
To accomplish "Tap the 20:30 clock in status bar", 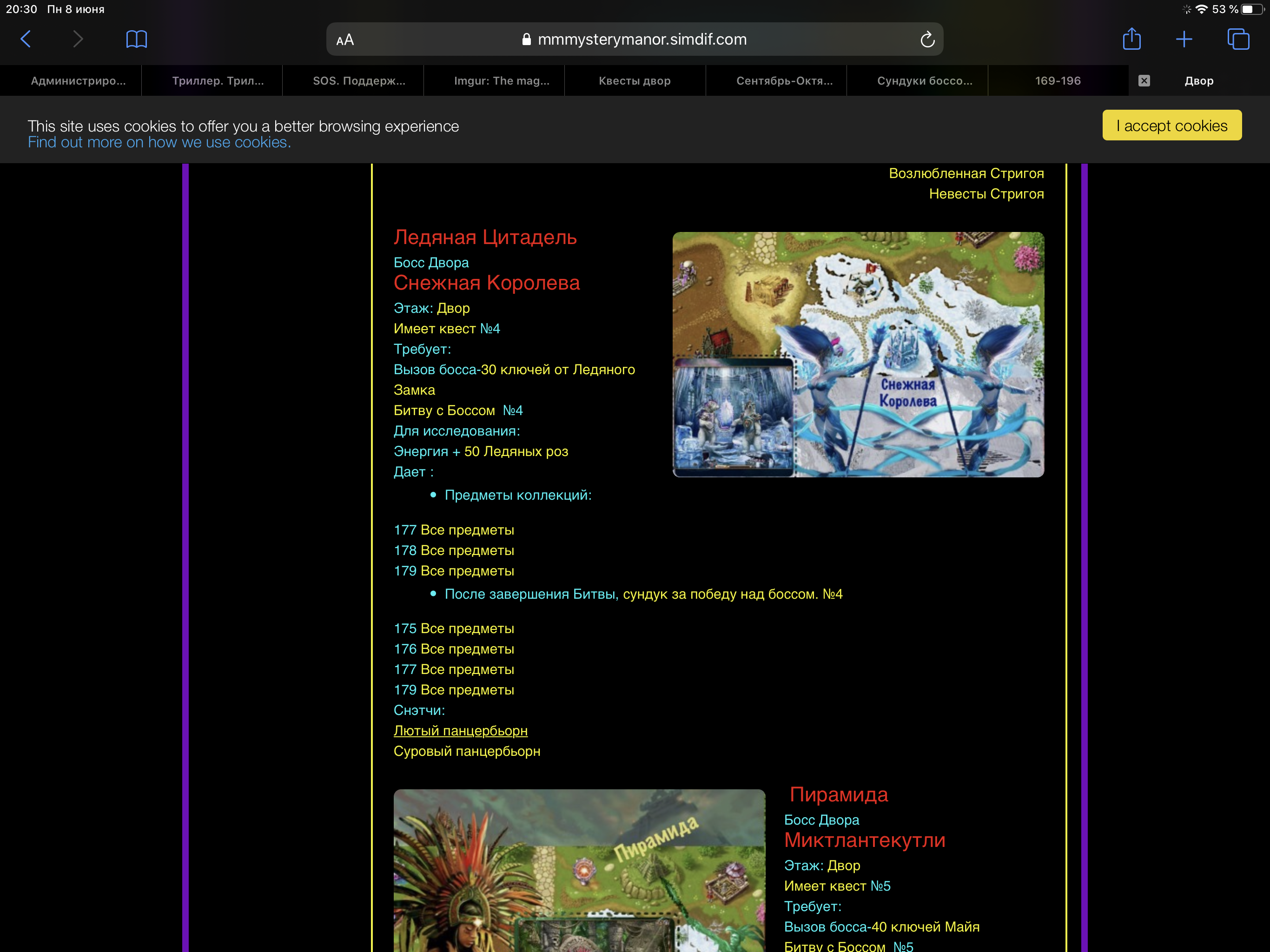I will click(21, 9).
